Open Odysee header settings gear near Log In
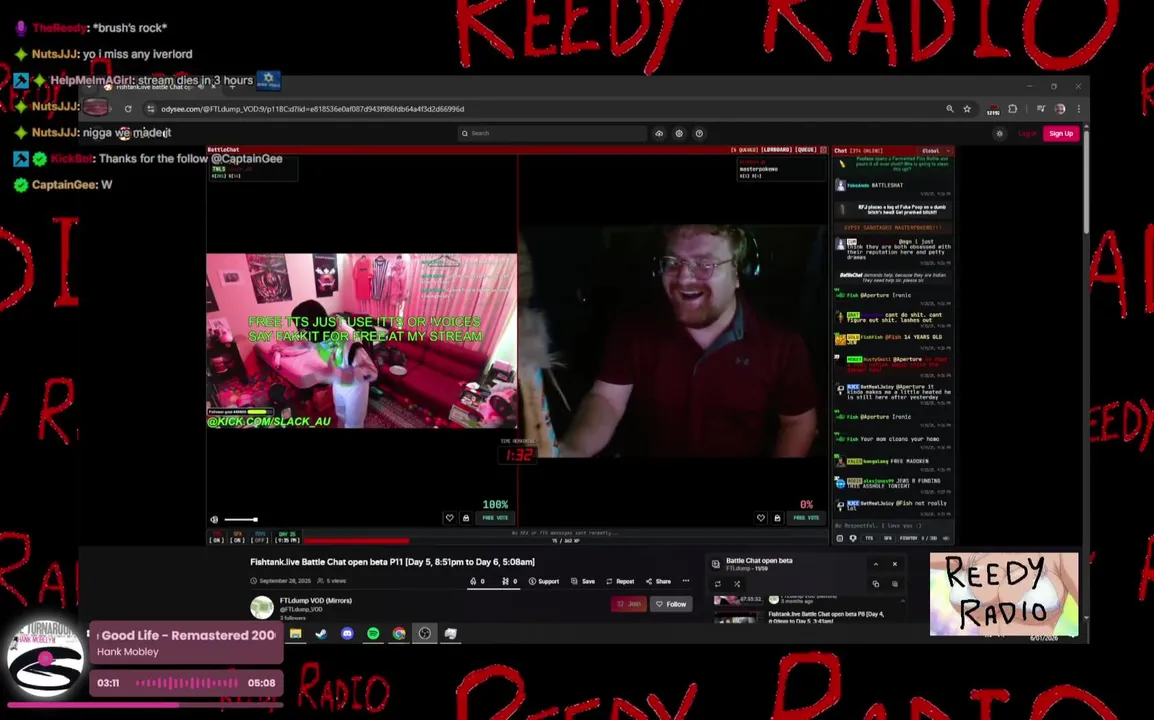 point(999,133)
